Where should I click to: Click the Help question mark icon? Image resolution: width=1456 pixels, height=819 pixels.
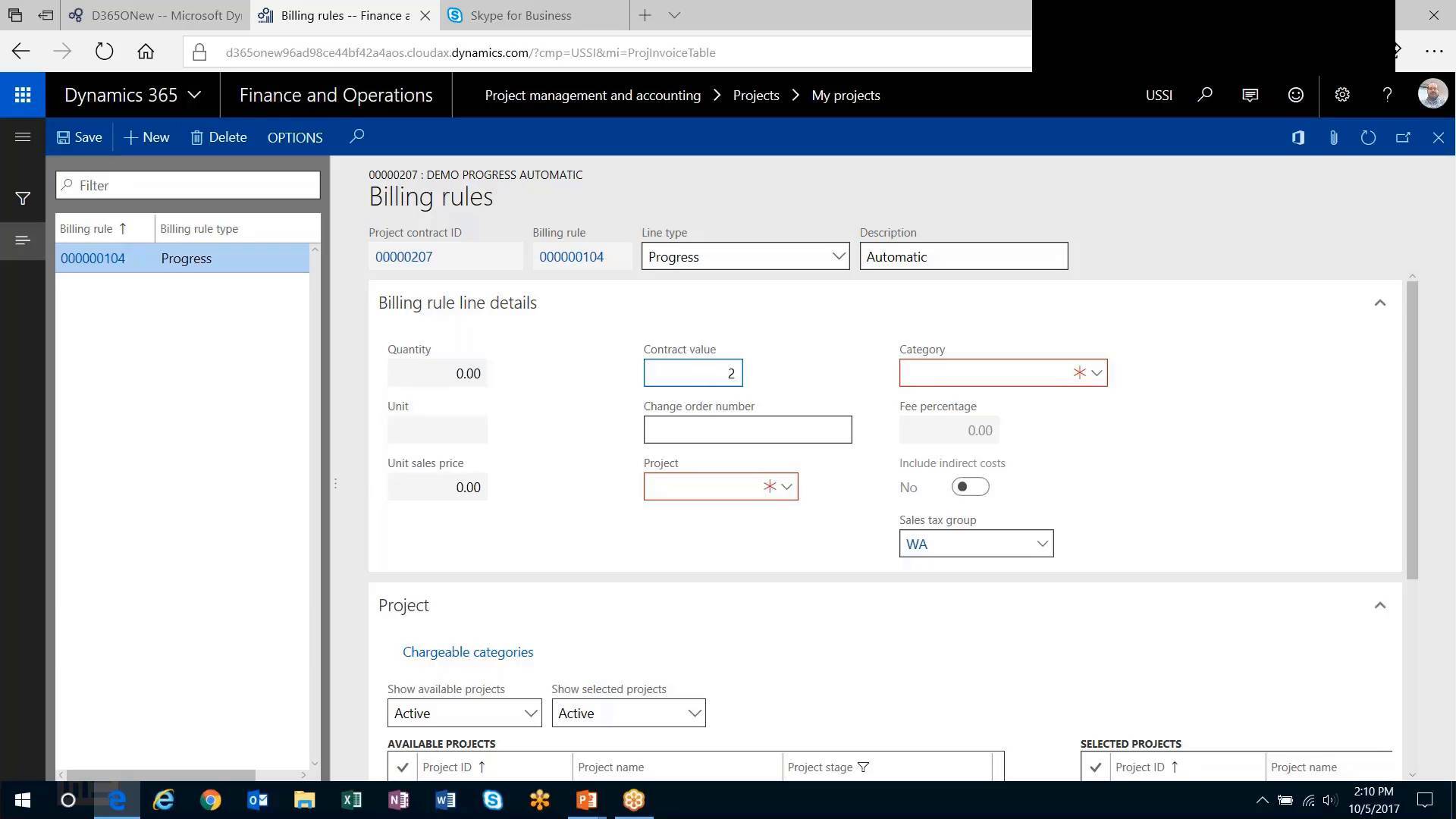click(1387, 95)
